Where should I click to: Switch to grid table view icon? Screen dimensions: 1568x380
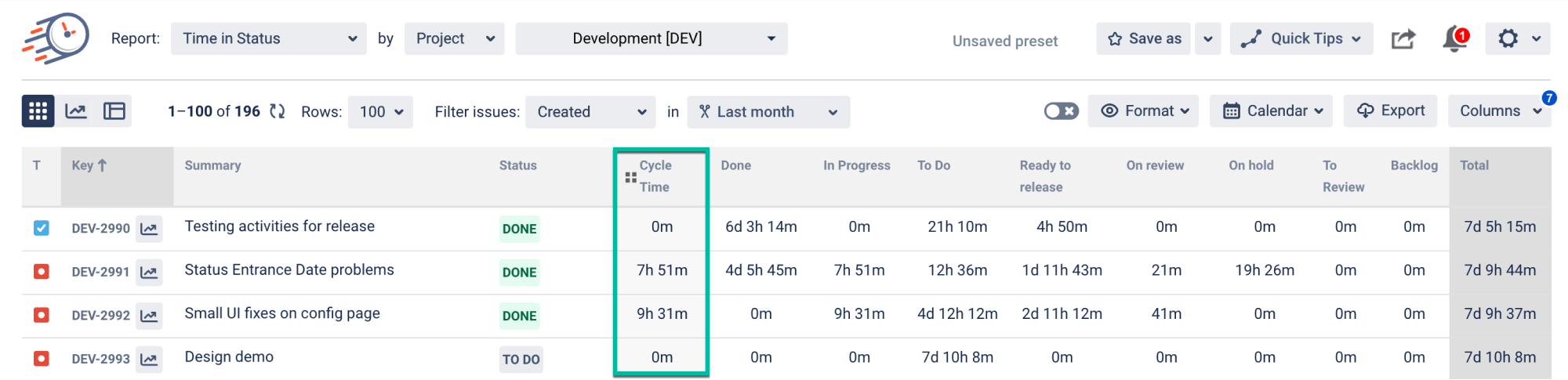[38, 111]
